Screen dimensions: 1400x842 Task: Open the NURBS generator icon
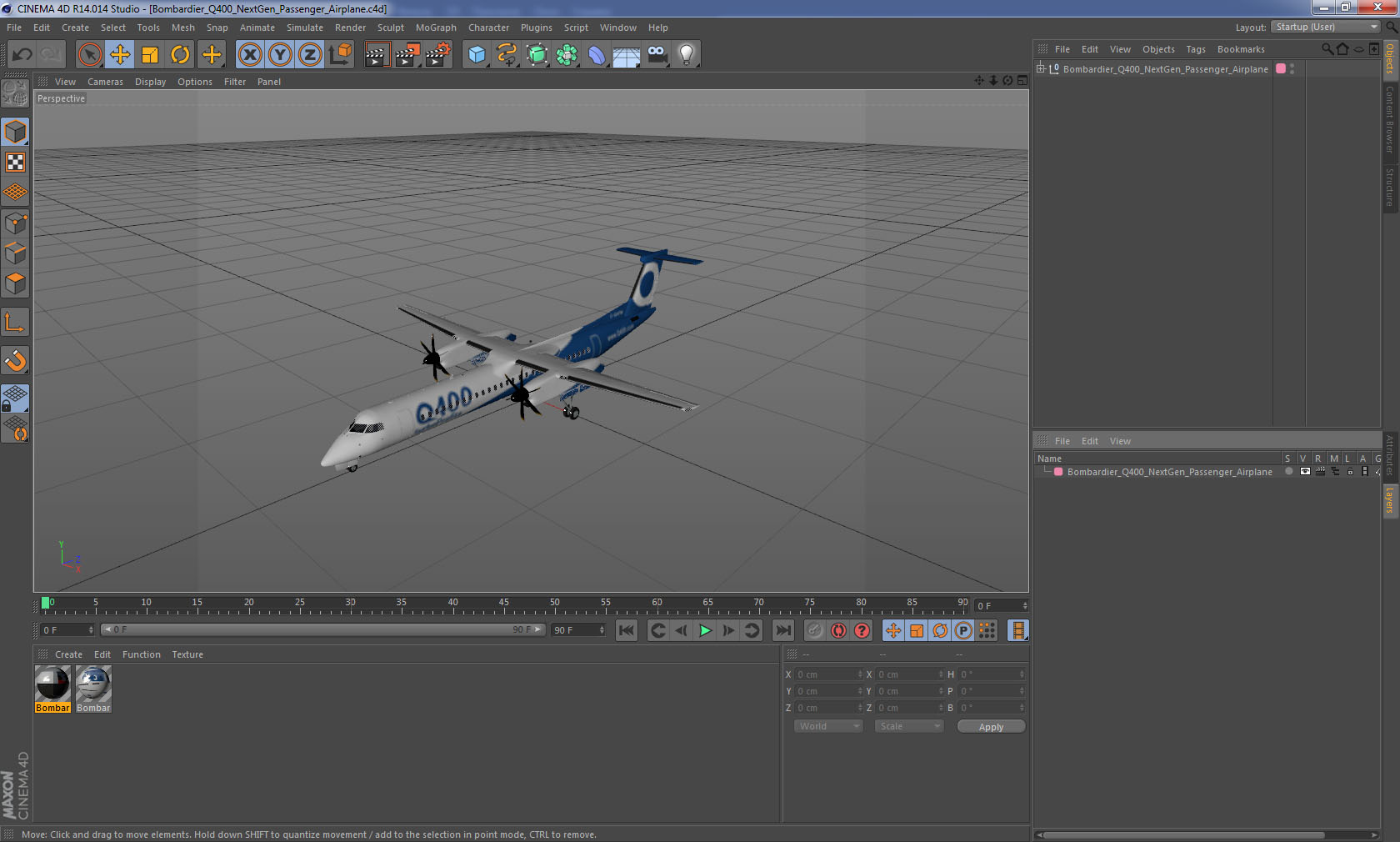537,55
